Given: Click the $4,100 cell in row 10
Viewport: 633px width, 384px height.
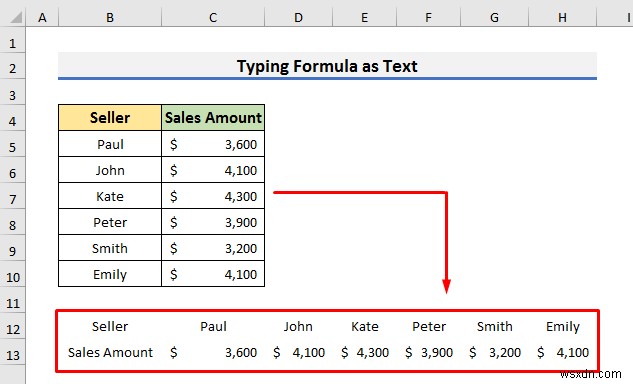Looking at the screenshot, I should pyautogui.click(x=213, y=274).
